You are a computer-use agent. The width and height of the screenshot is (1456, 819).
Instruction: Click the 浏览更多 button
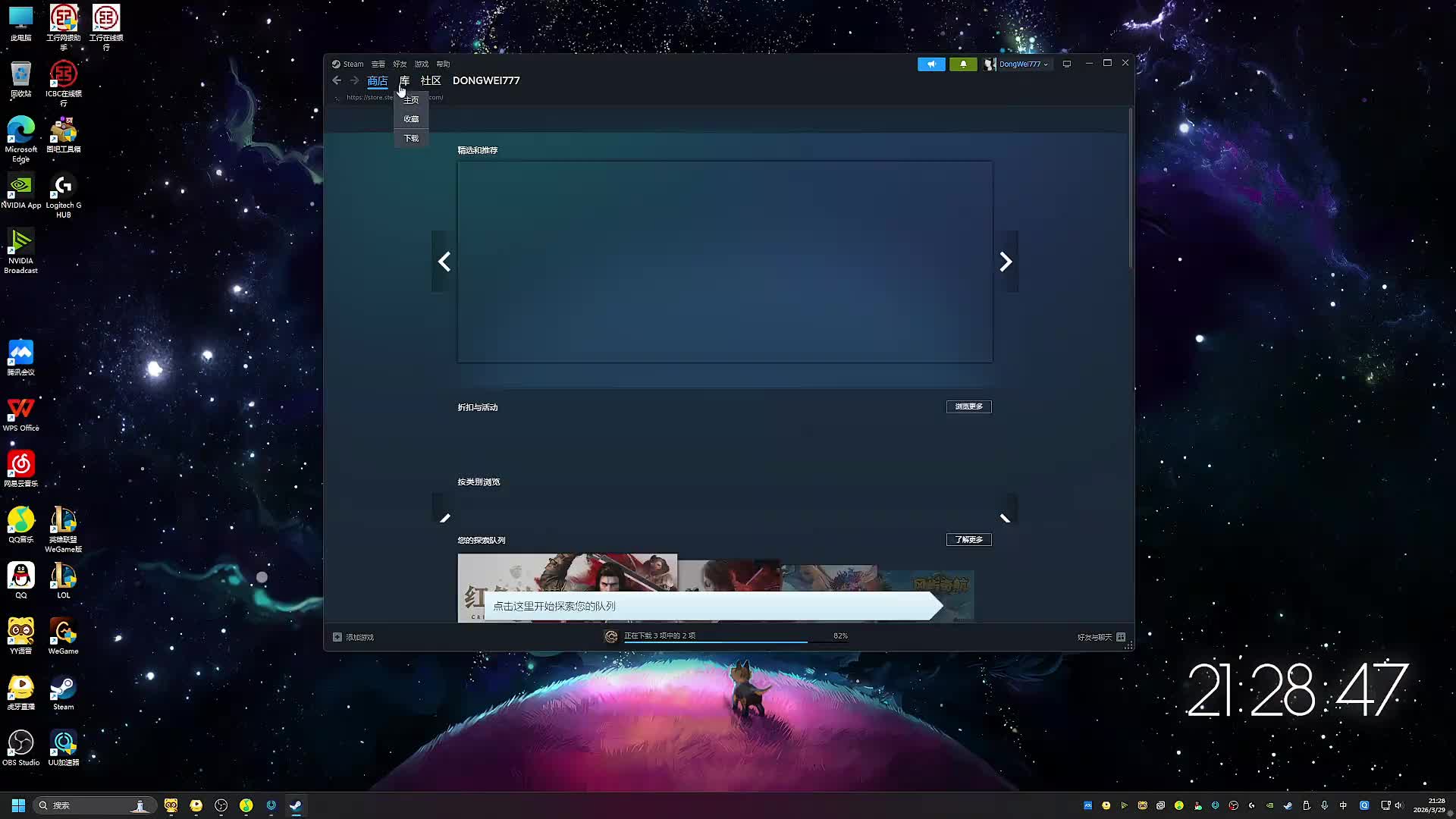click(968, 406)
